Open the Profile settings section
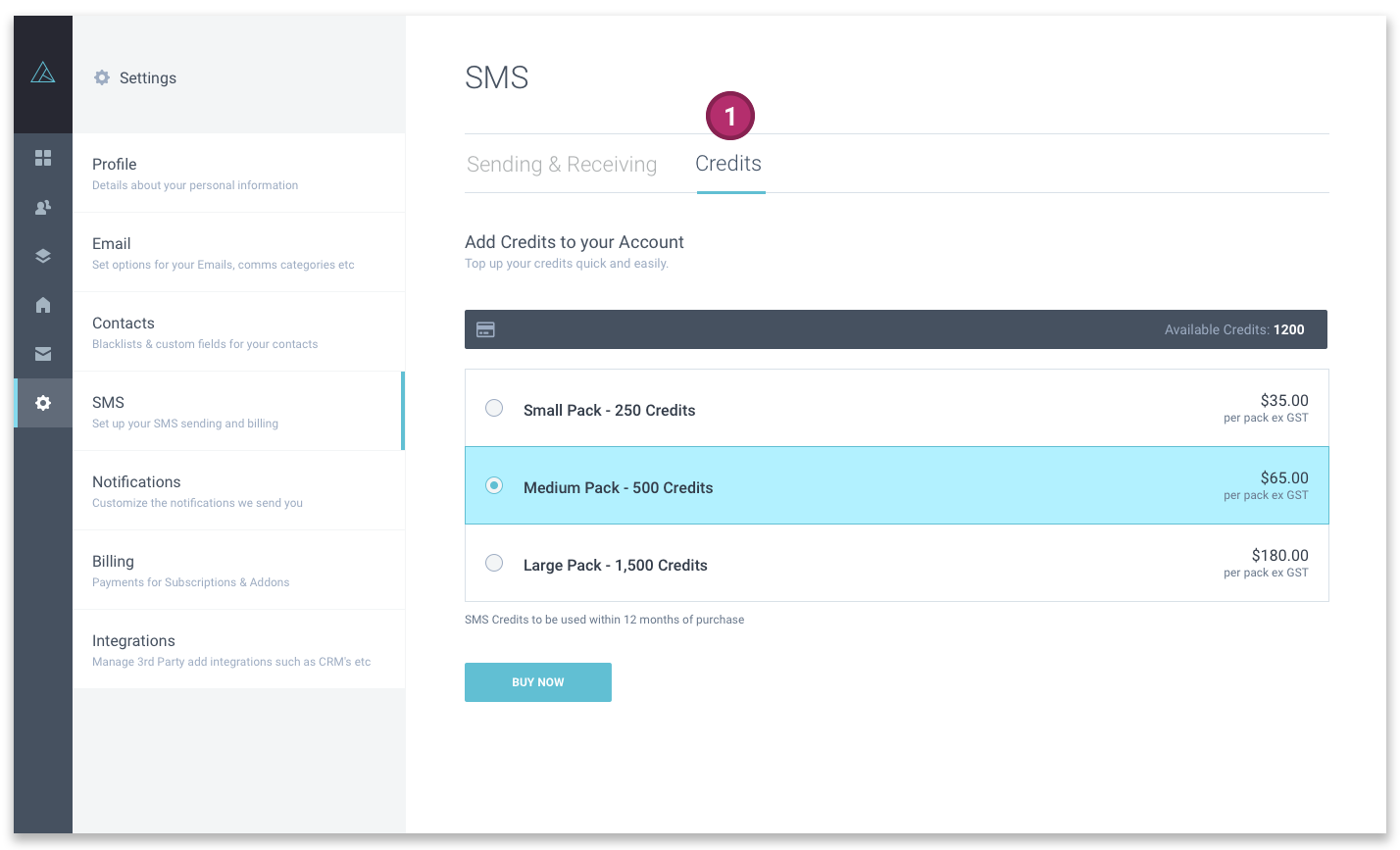 click(238, 174)
